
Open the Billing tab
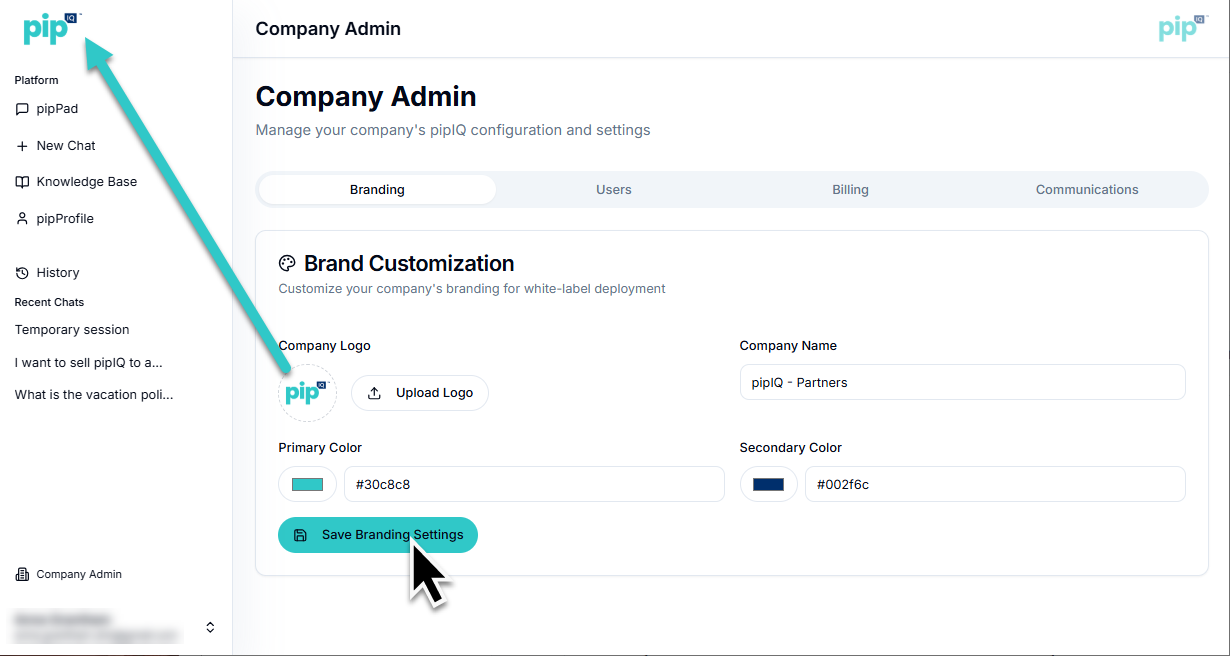[850, 189]
